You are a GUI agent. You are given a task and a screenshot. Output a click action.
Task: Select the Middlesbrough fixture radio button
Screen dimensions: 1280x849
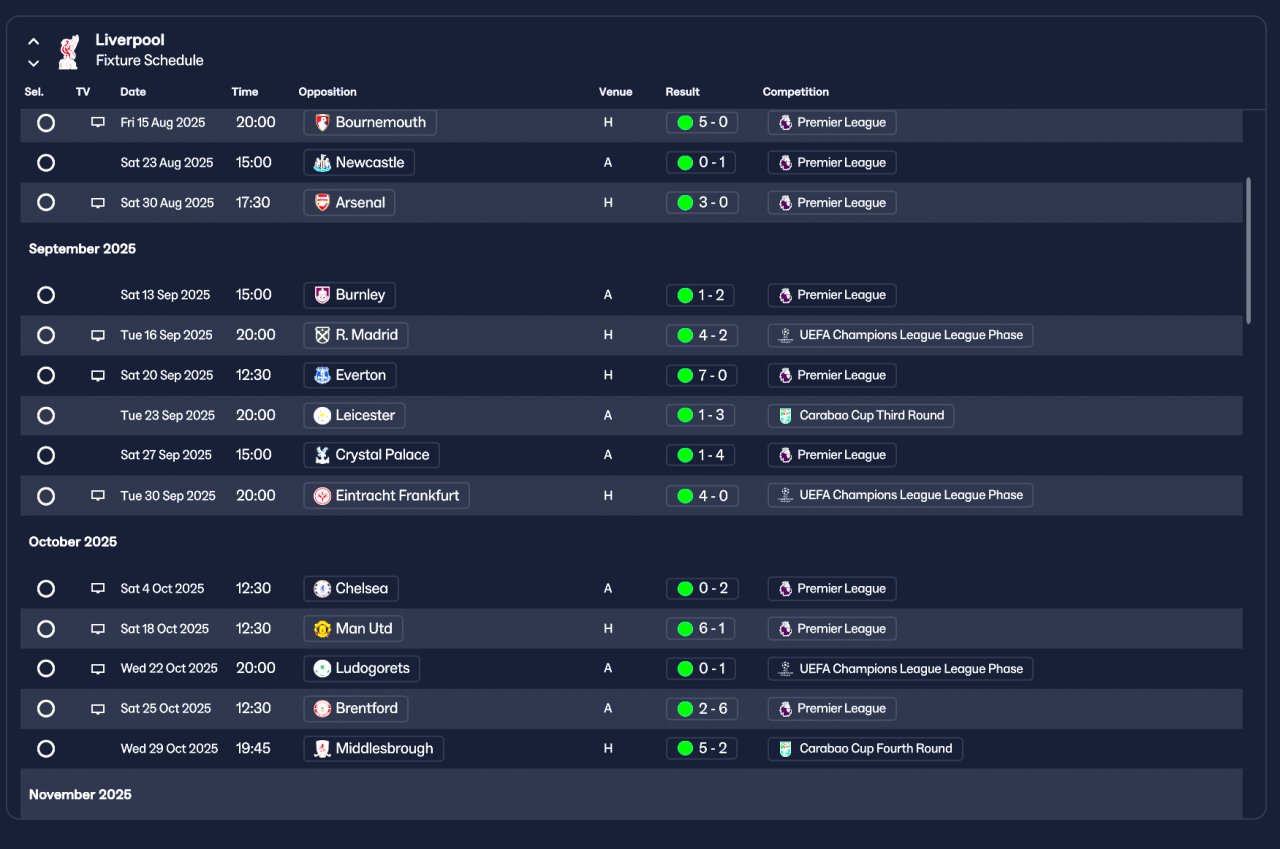[x=46, y=749]
